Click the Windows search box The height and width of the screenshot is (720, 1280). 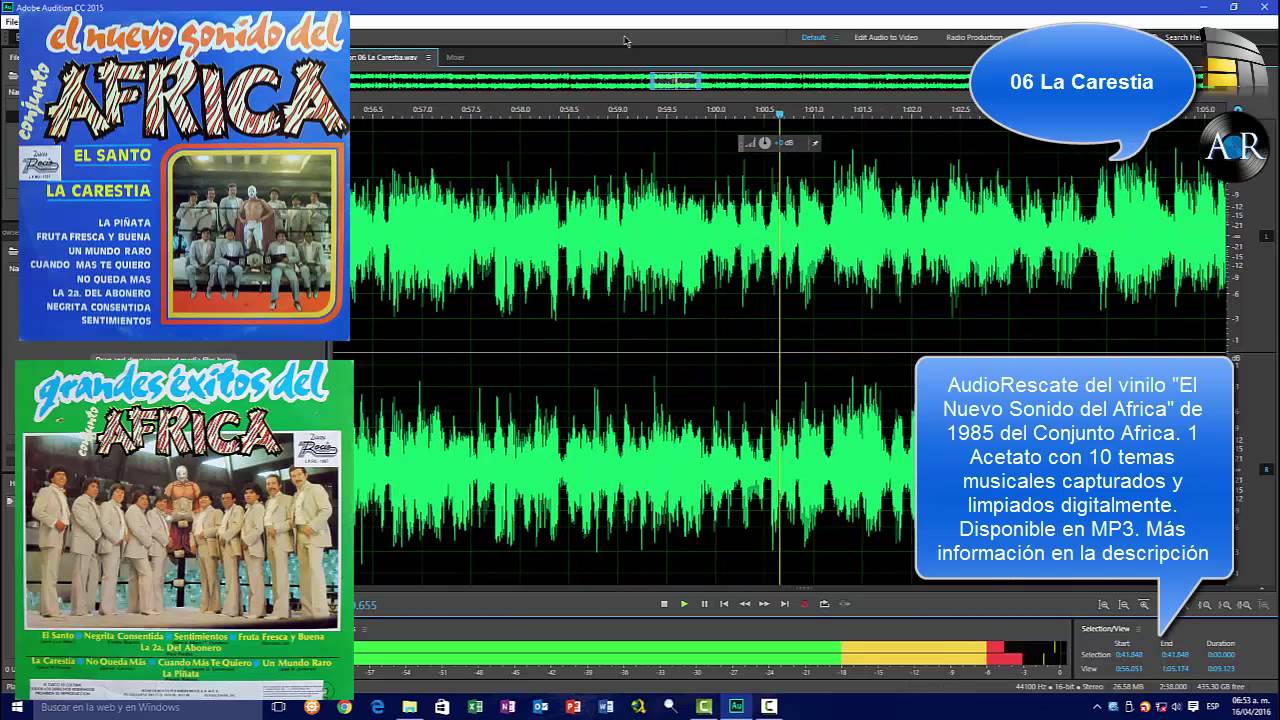click(x=147, y=707)
